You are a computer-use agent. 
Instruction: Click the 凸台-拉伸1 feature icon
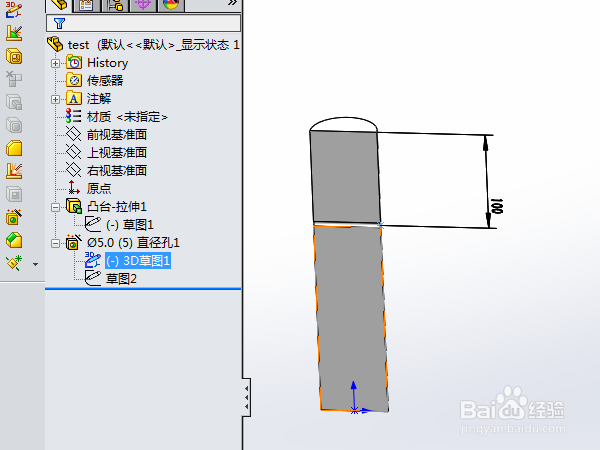74,207
